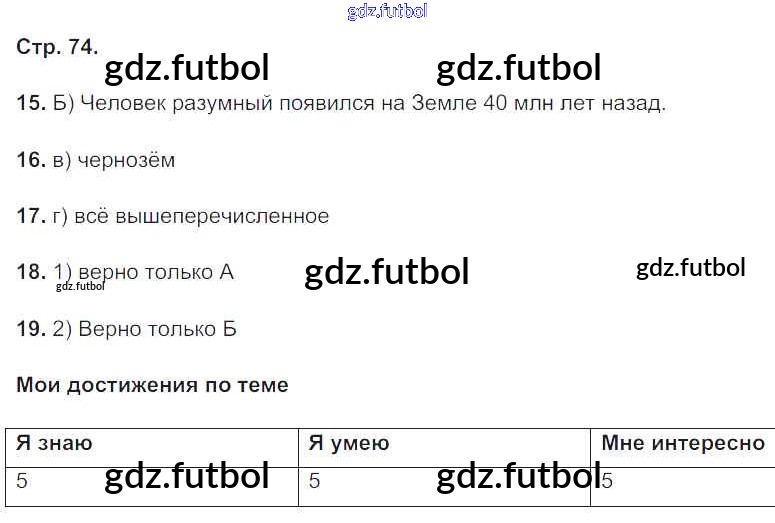
Task: Click the "Я знаю" table header
Action: pos(55,443)
